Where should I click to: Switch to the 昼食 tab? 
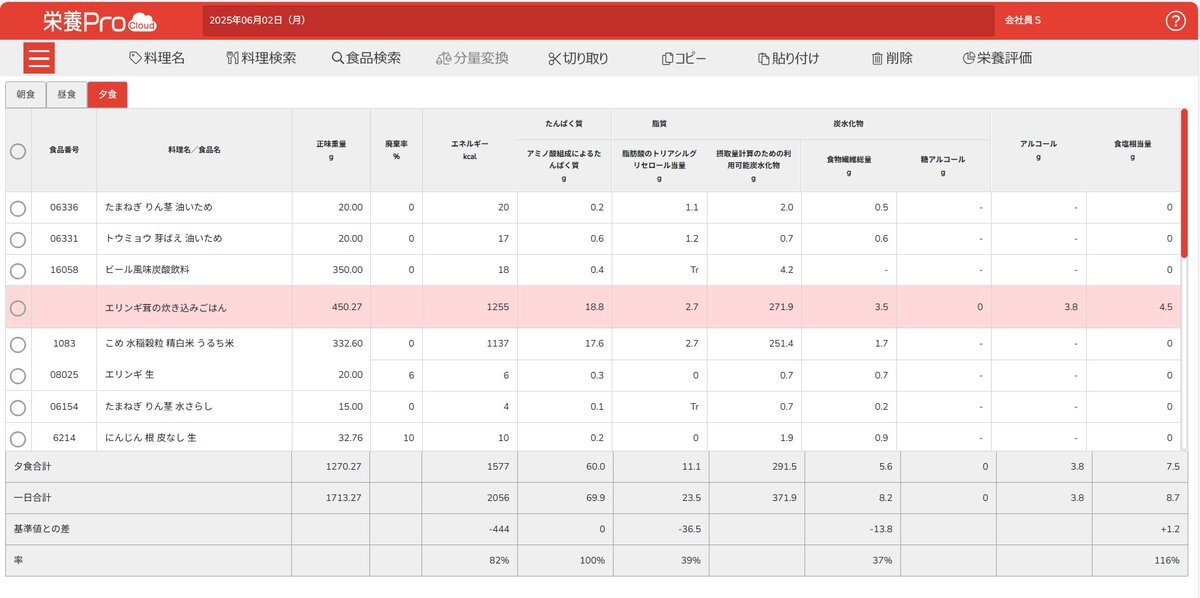pyautogui.click(x=66, y=95)
